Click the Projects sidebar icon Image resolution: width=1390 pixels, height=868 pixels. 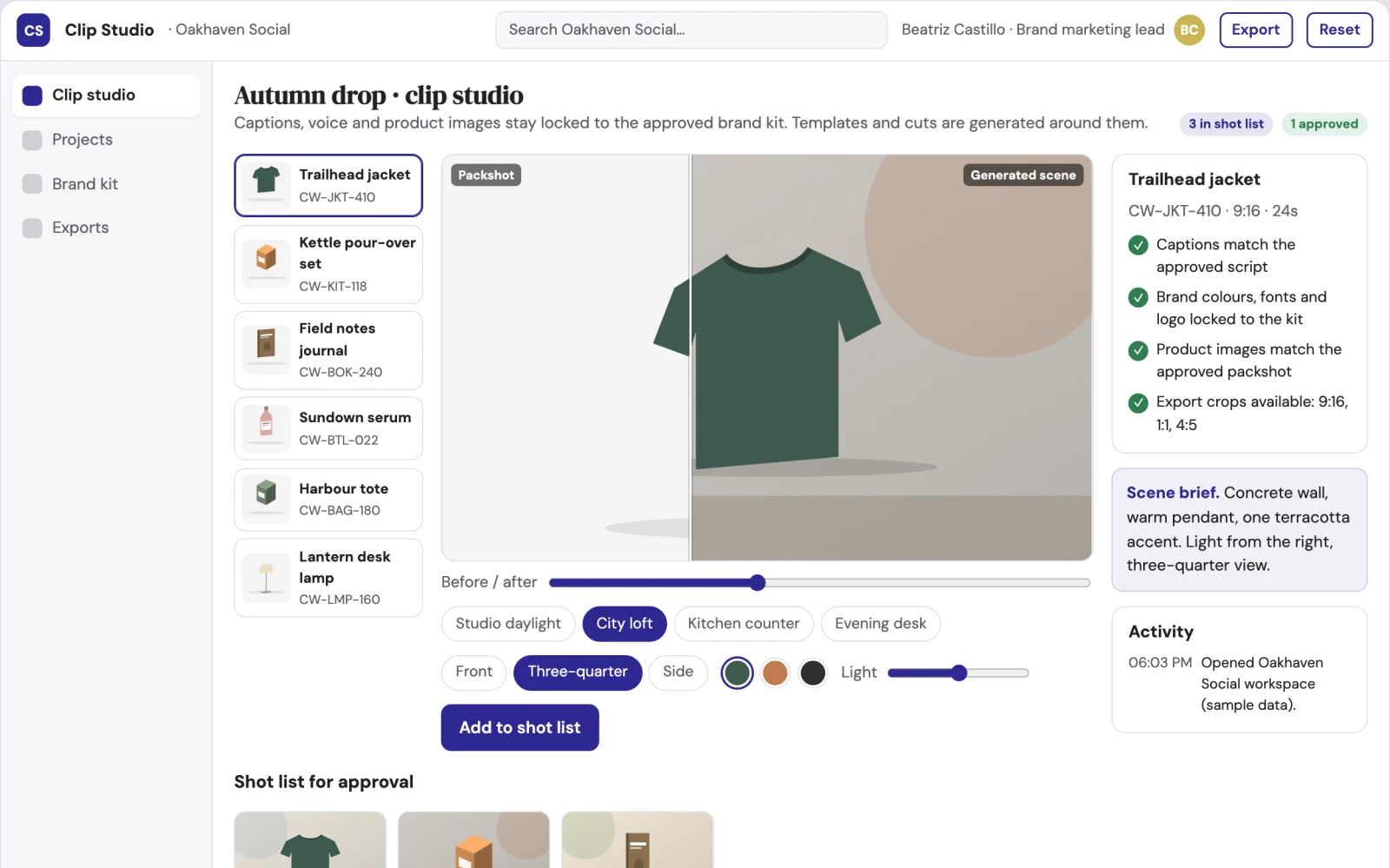pos(32,140)
